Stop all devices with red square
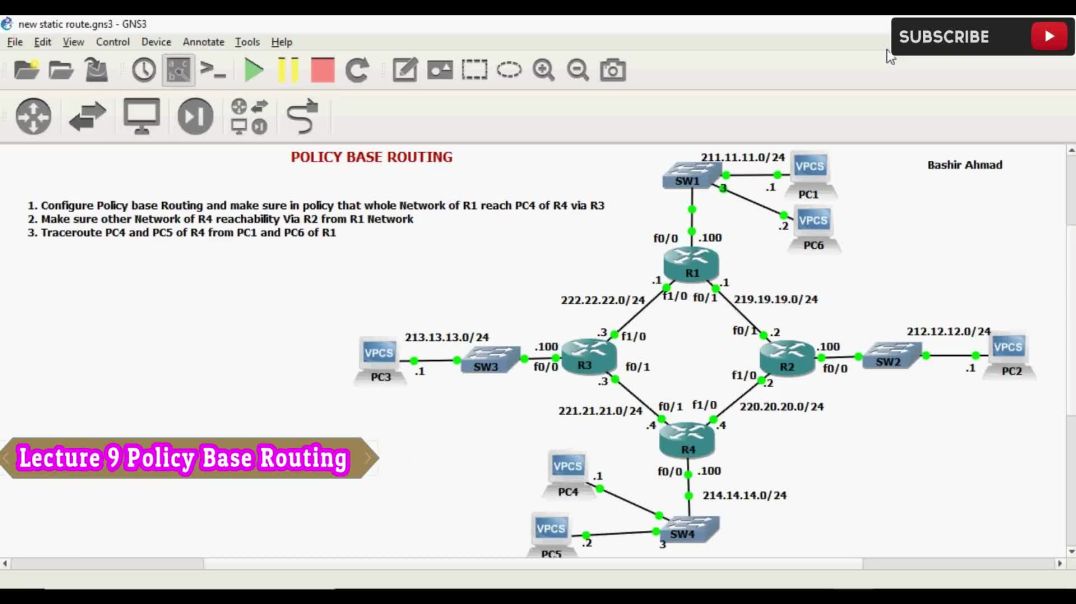The image size is (1076, 604). (323, 70)
